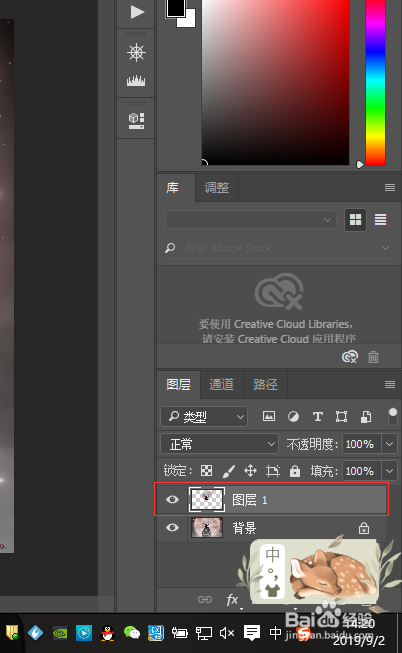Image resolution: width=402 pixels, height=653 pixels.
Task: Switch Libraries to list view
Action: point(380,219)
